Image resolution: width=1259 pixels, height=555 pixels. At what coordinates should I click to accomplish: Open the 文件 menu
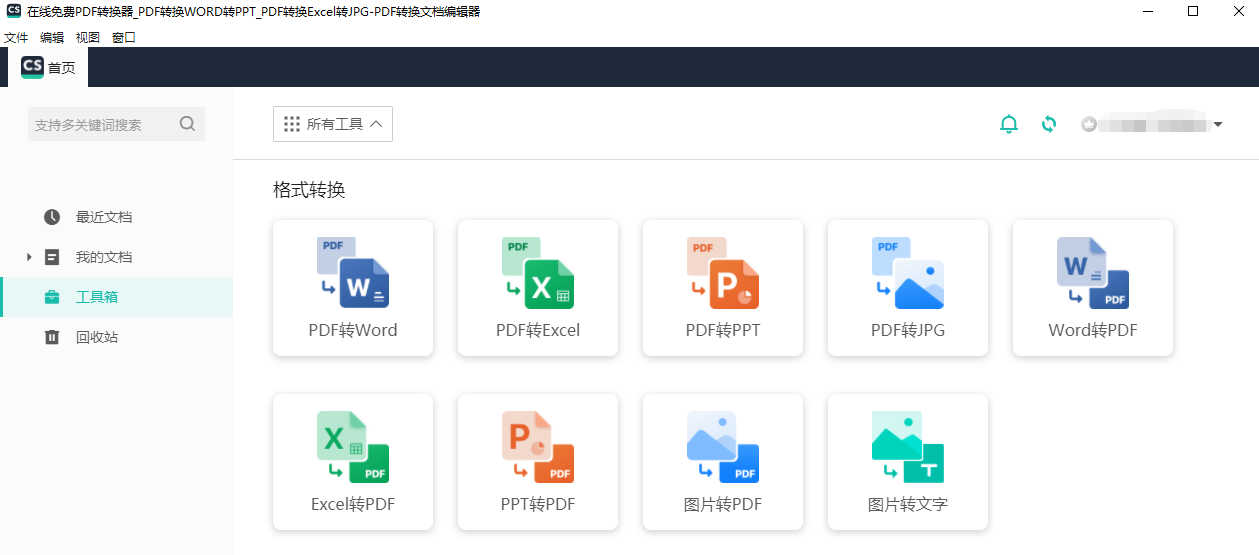[x=16, y=38]
